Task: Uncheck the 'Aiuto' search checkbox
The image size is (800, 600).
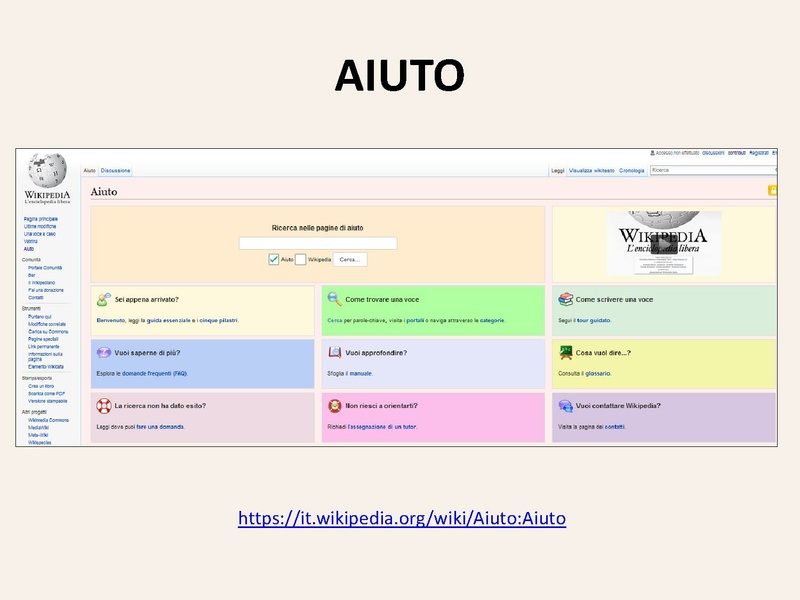Action: coord(274,259)
